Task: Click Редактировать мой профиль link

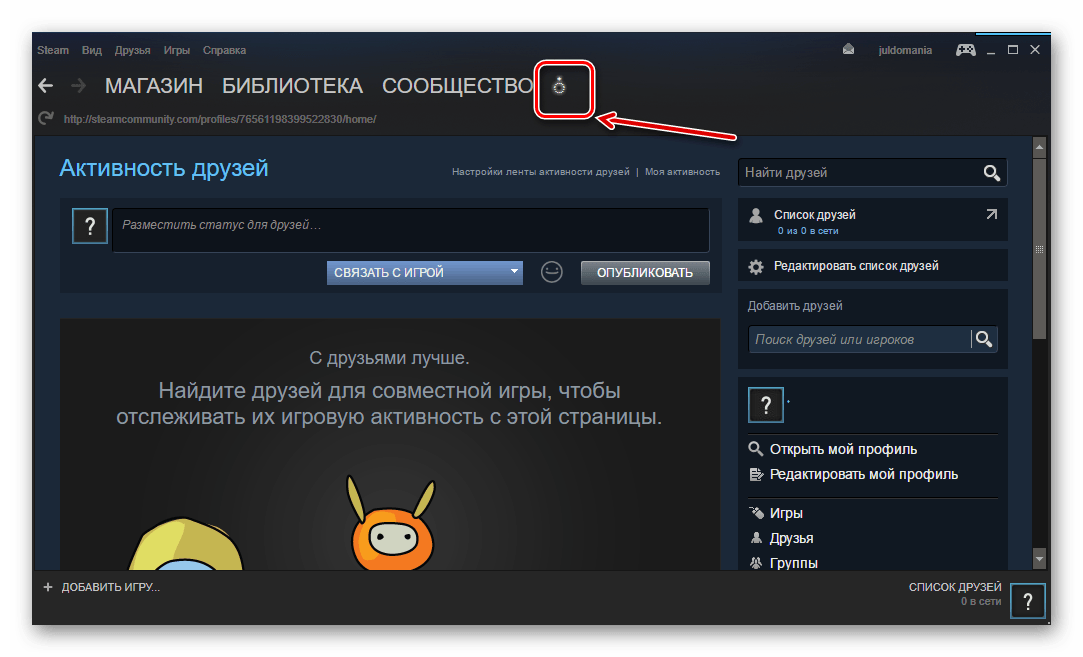Action: pyautogui.click(x=864, y=475)
